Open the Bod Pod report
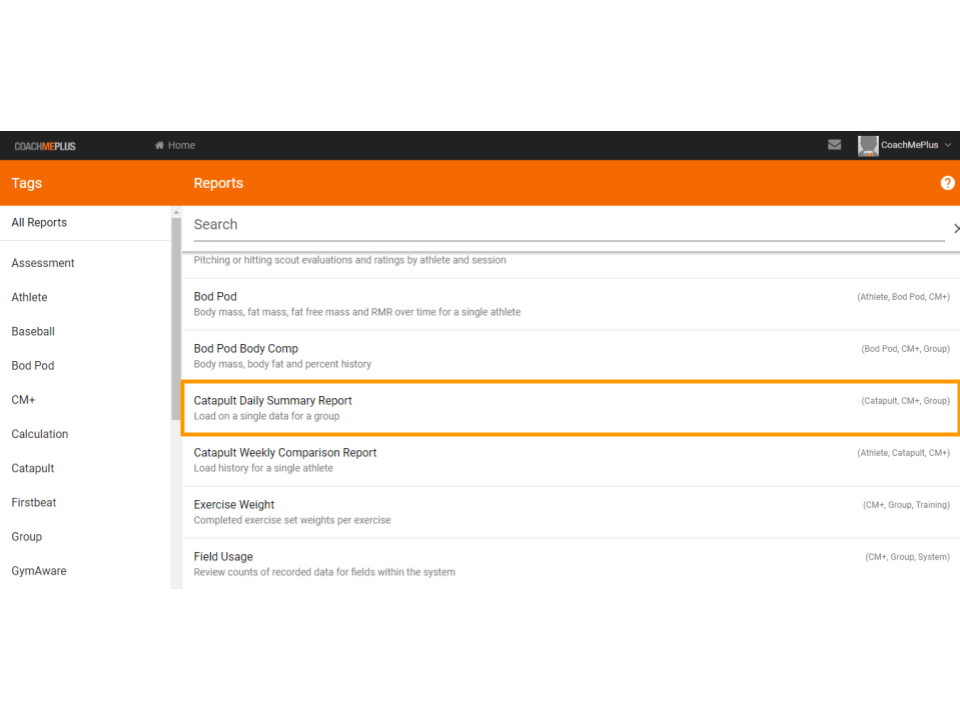The width and height of the screenshot is (960, 720). coord(571,304)
